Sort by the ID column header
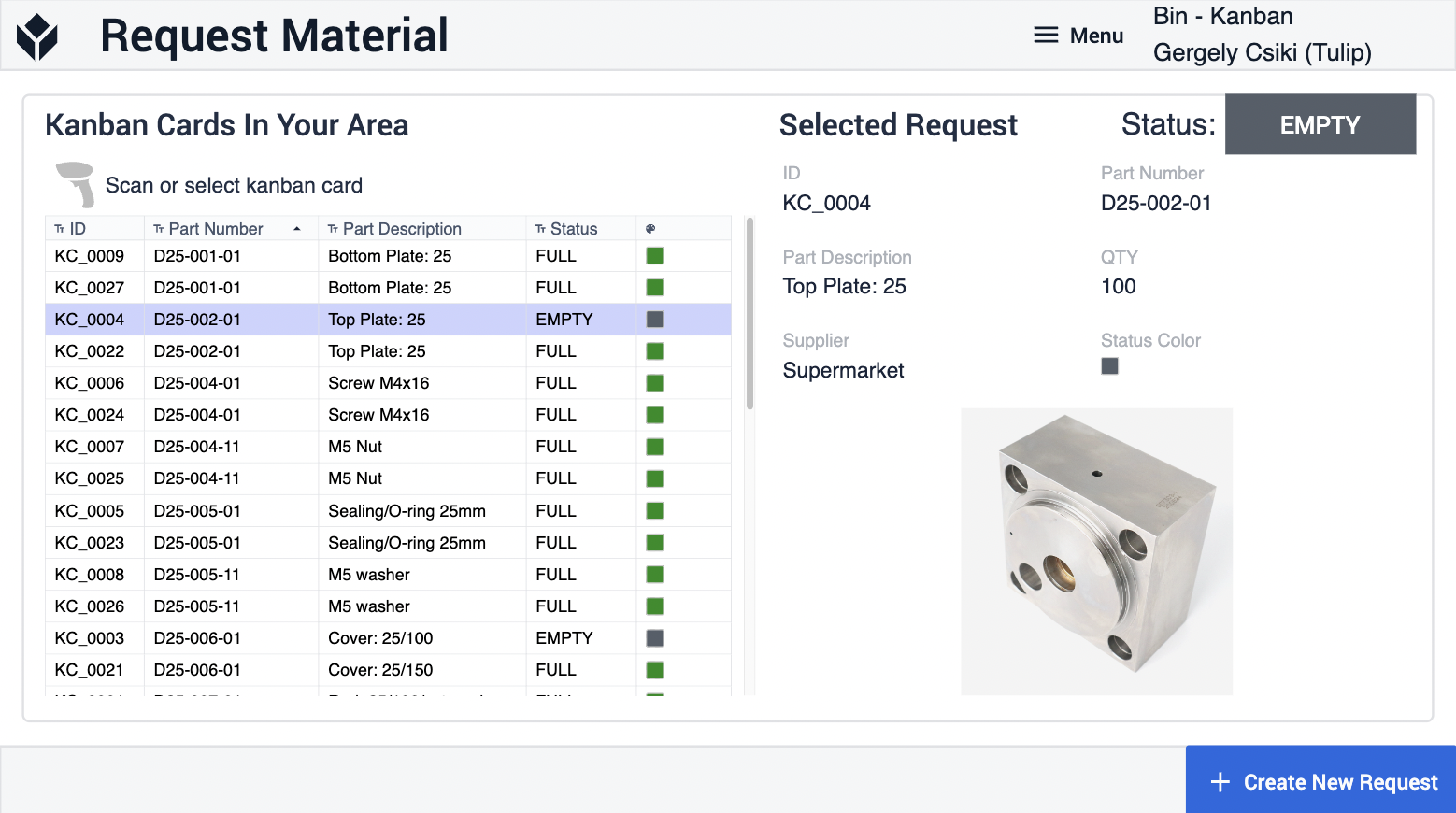 click(x=94, y=229)
